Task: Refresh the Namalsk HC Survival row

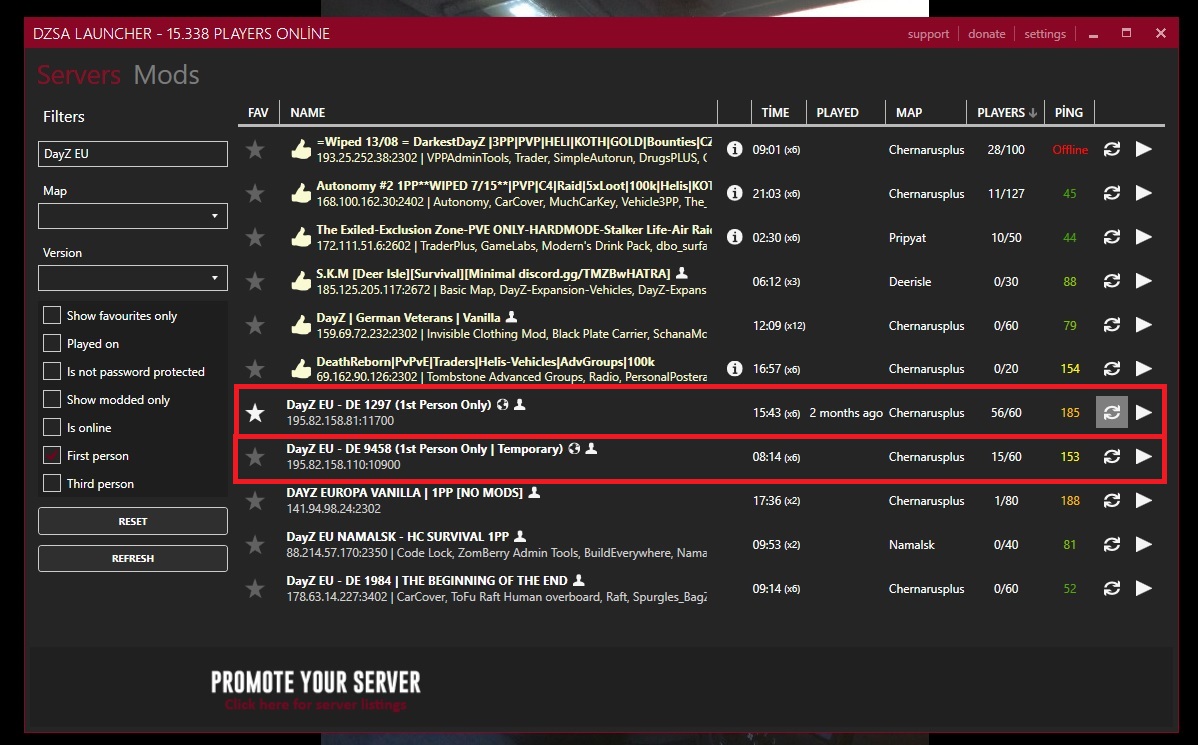Action: coord(1112,544)
